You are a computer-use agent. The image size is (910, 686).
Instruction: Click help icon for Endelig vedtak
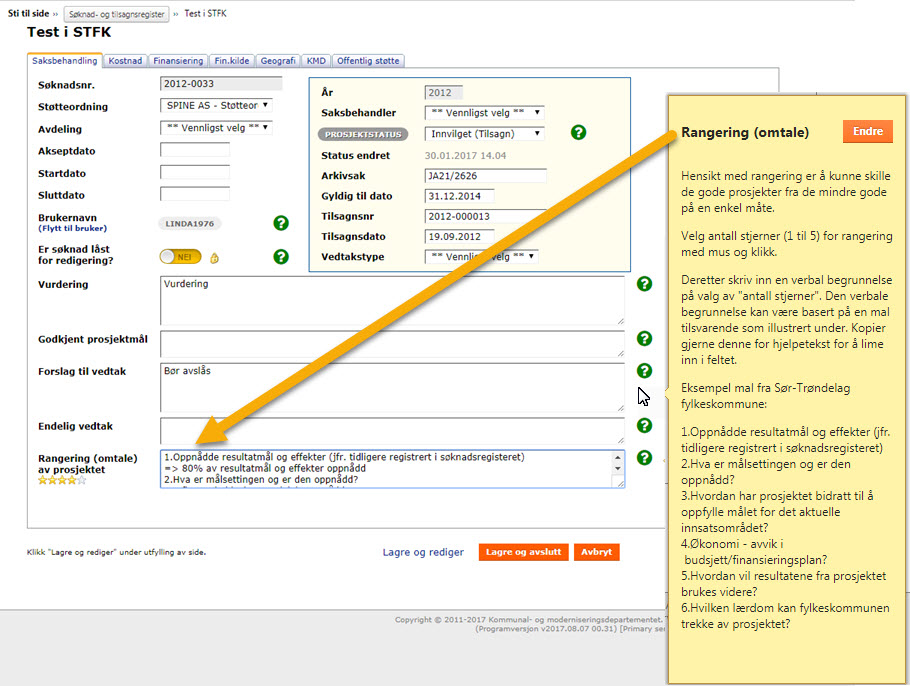pyautogui.click(x=644, y=425)
